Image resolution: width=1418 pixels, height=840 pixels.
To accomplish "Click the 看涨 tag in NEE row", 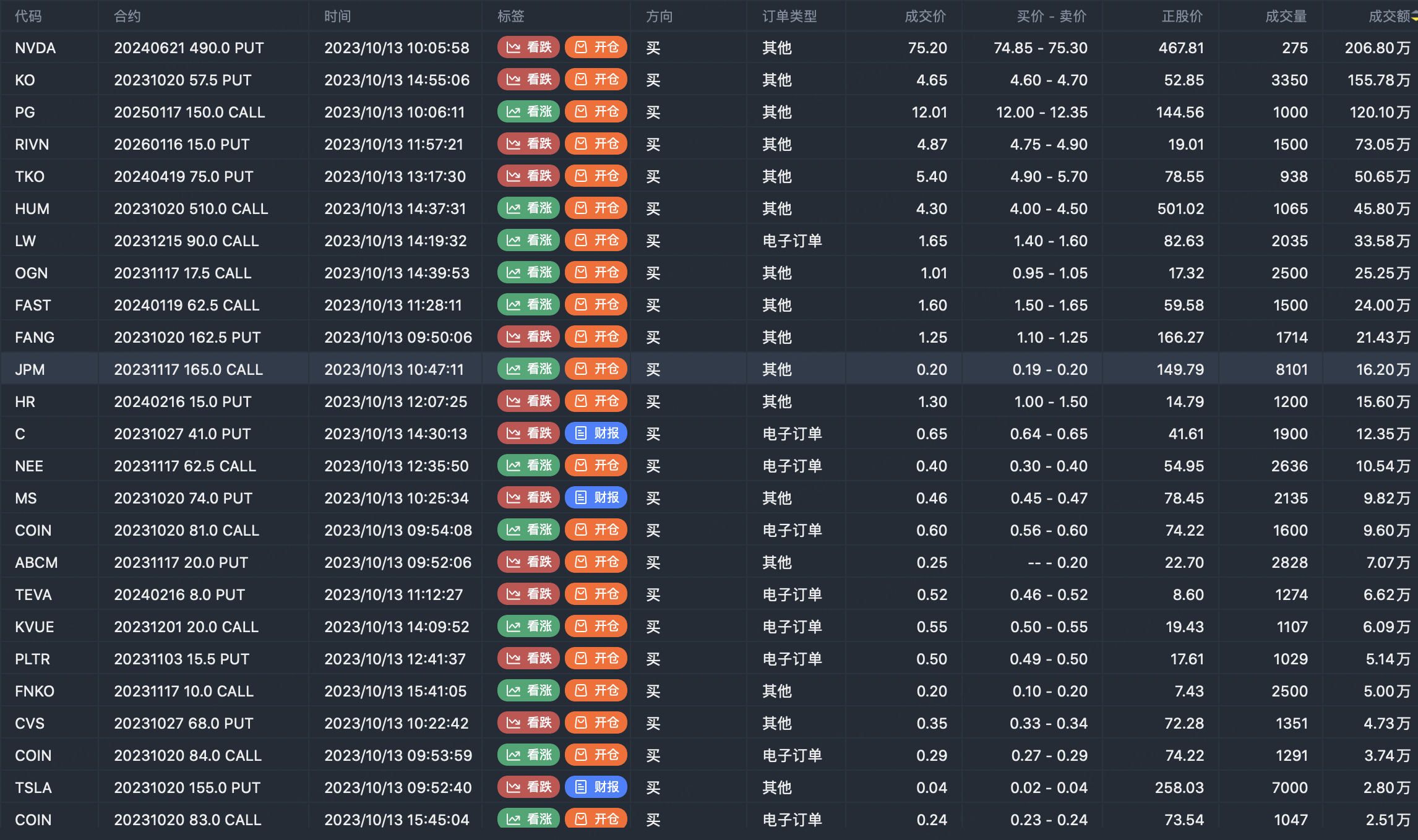I will tap(528, 465).
